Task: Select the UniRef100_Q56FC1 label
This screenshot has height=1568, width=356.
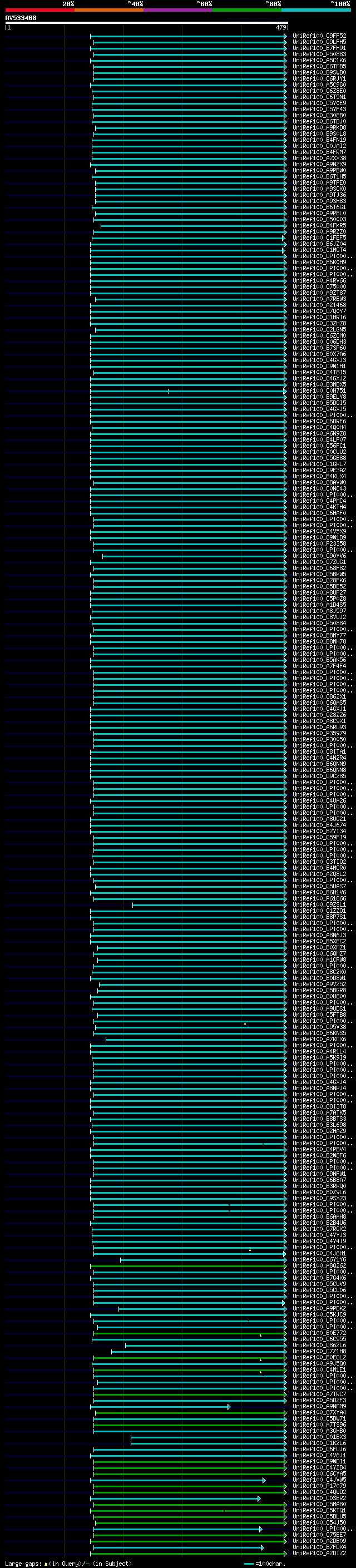Action: point(319,446)
